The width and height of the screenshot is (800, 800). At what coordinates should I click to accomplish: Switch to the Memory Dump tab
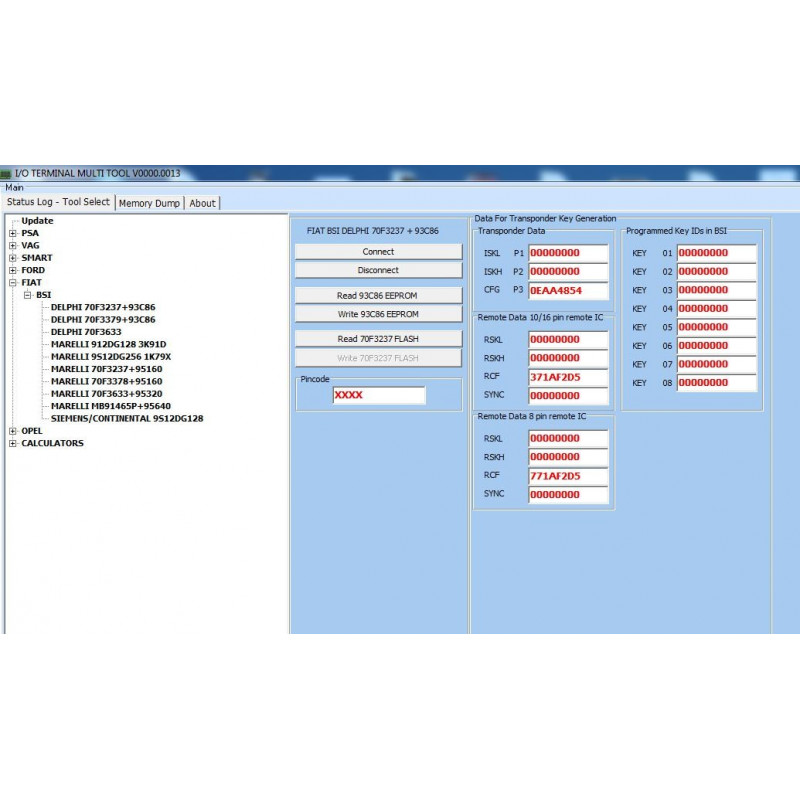pos(148,202)
